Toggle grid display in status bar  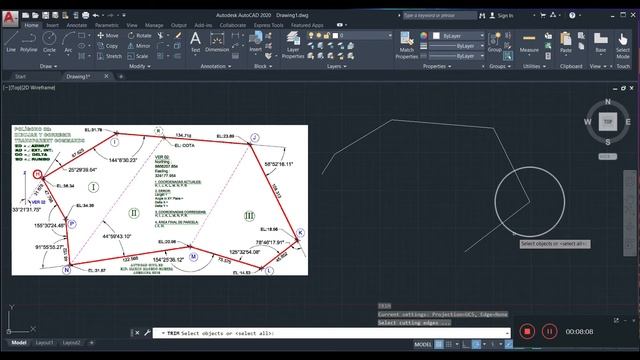coord(439,344)
